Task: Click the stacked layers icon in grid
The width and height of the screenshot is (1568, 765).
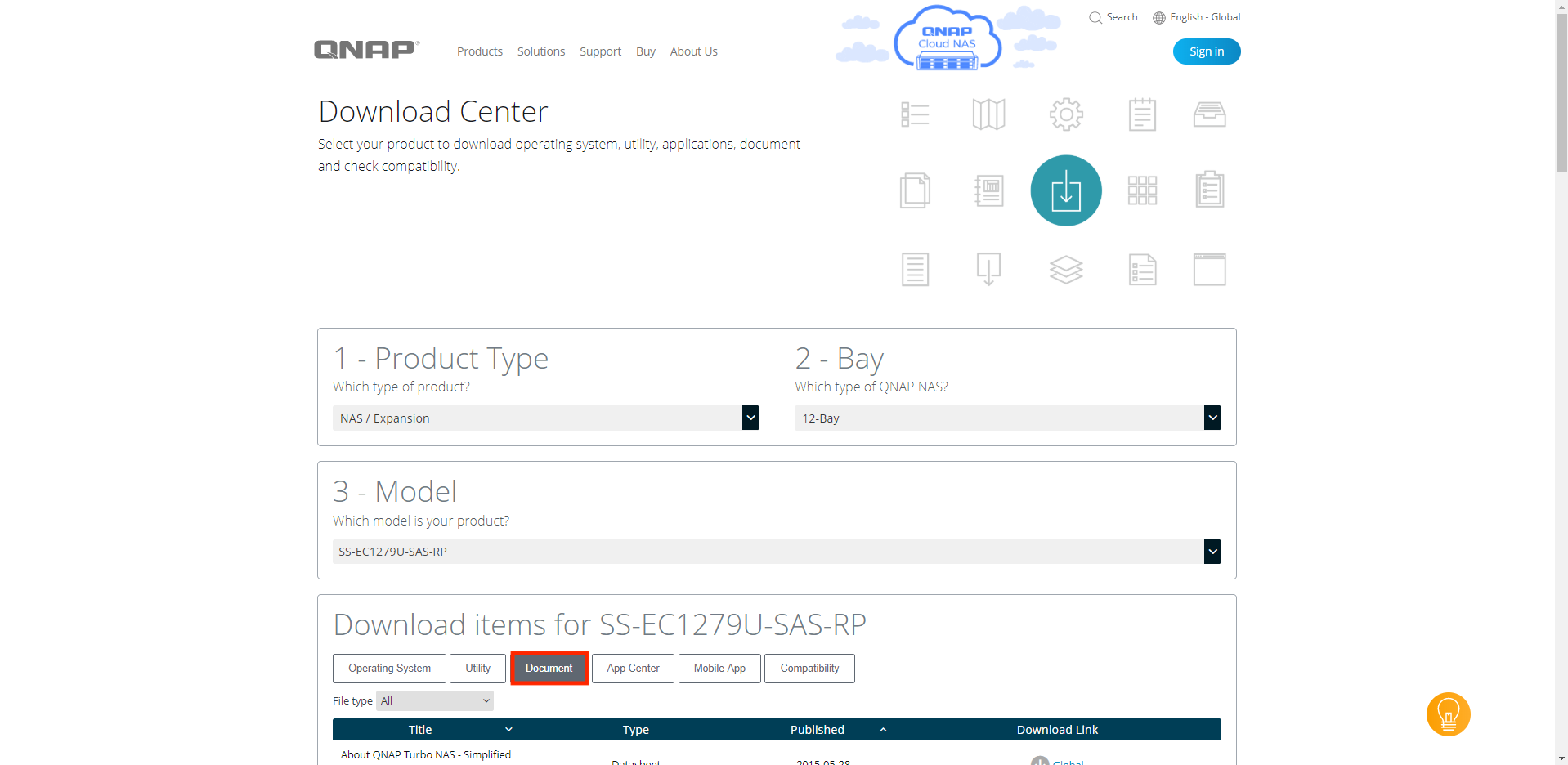Action: [x=1065, y=269]
